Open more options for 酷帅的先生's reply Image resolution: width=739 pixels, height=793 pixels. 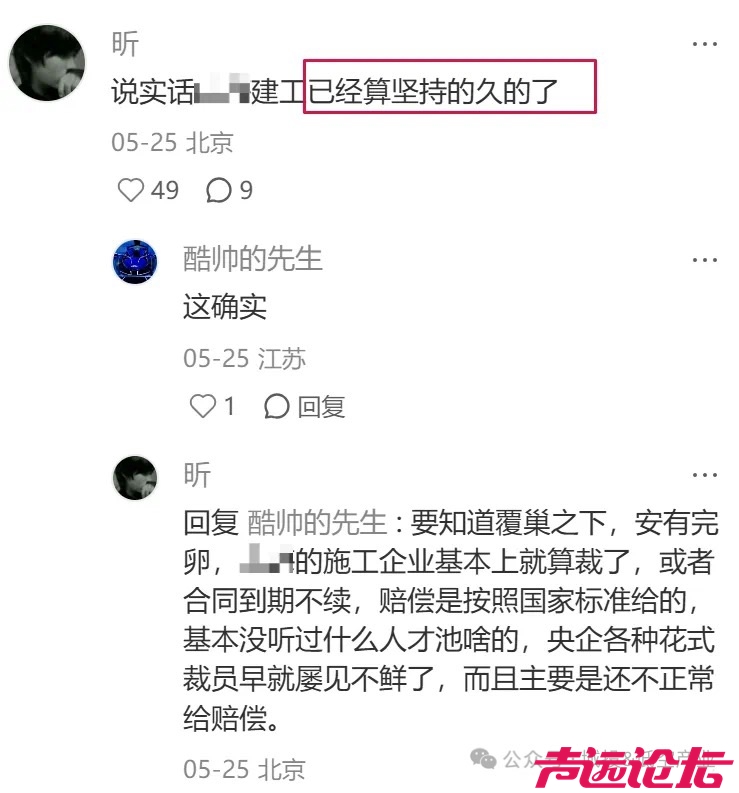click(705, 260)
